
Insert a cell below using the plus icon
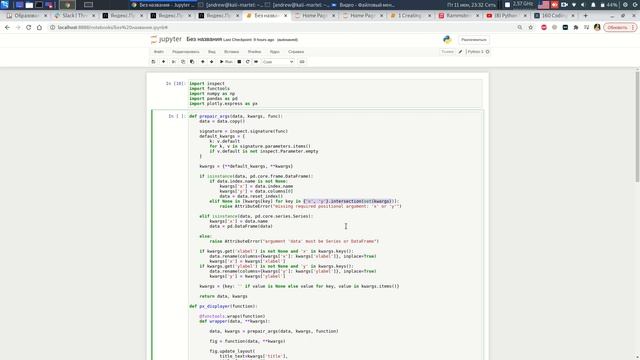coord(163,62)
